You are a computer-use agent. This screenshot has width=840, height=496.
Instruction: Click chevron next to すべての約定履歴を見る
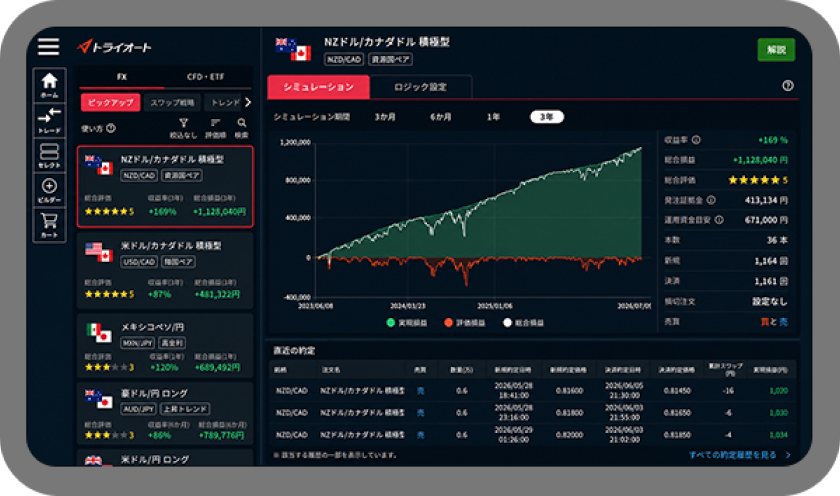point(788,455)
